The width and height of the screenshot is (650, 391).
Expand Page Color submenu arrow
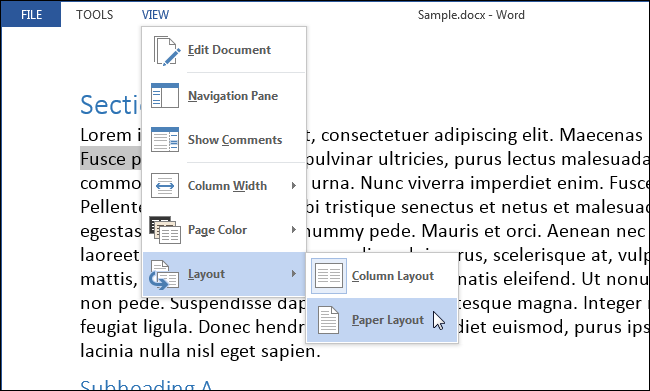[293, 229]
